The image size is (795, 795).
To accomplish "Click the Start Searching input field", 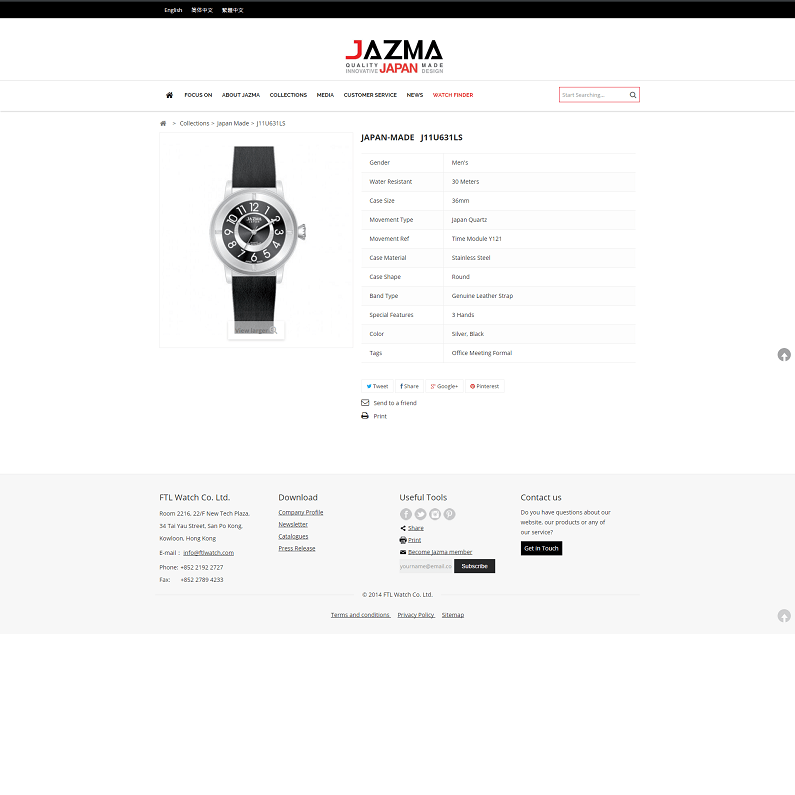I will 594,95.
